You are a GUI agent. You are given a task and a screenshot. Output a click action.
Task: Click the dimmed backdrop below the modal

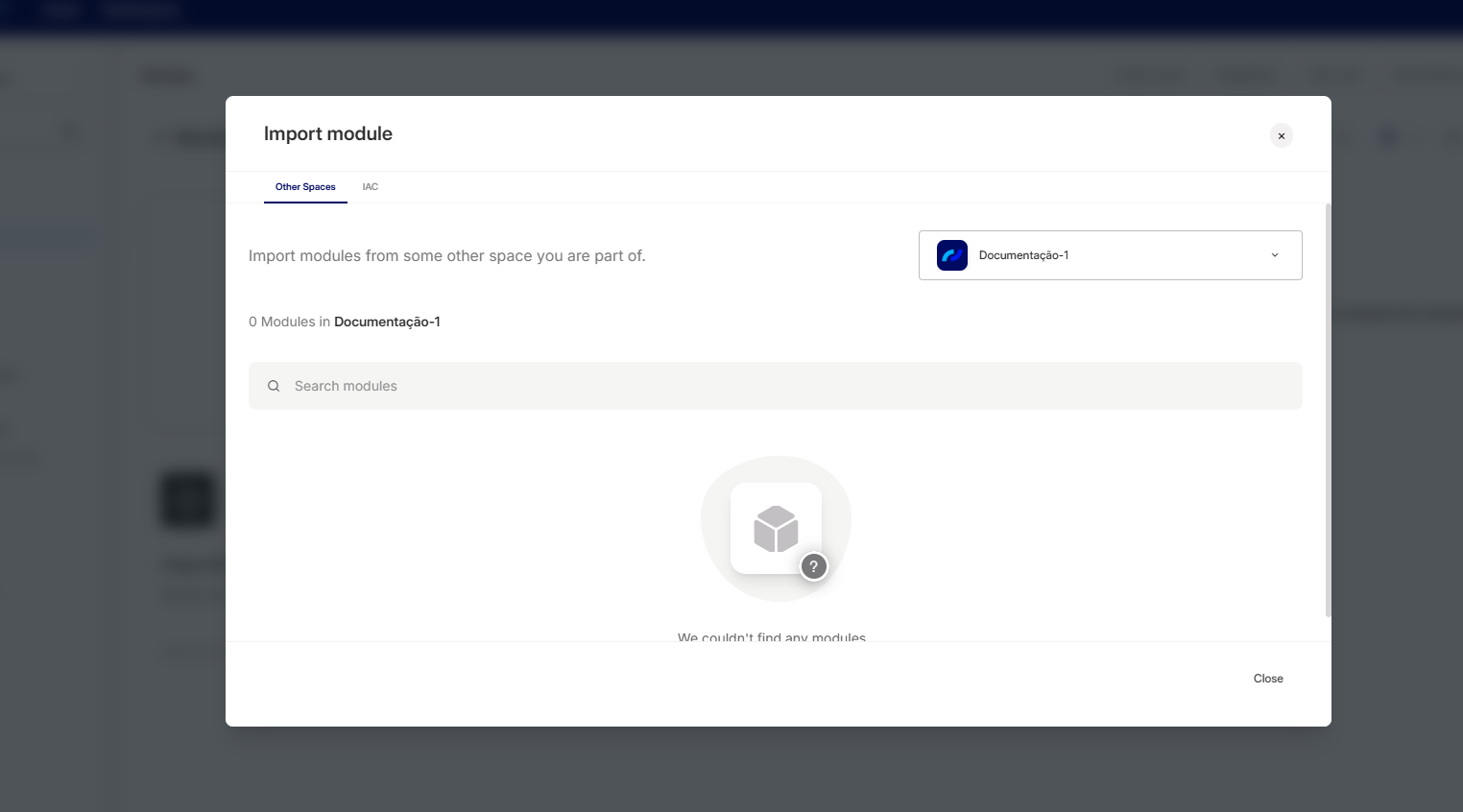[730, 768]
